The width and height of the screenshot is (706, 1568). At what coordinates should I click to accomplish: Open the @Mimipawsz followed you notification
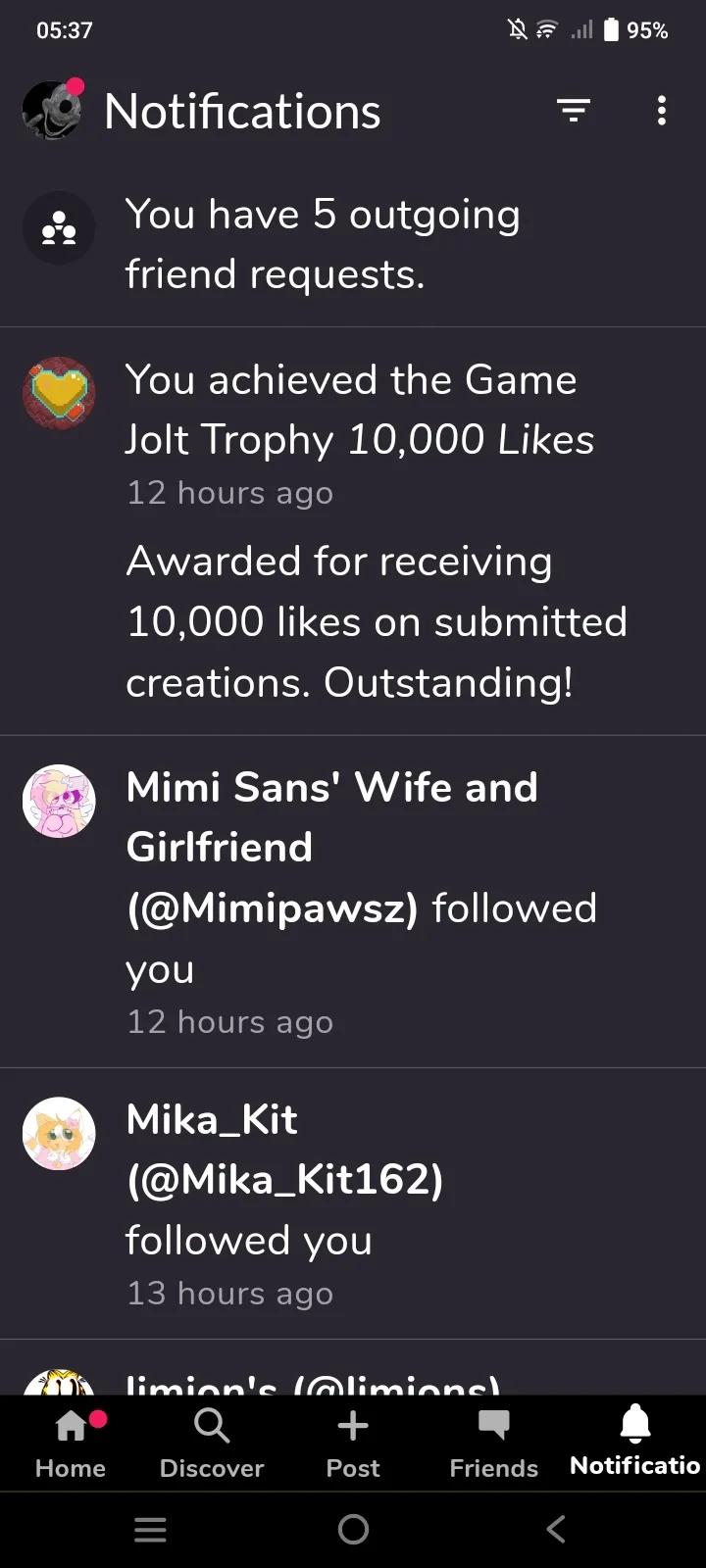tap(361, 877)
